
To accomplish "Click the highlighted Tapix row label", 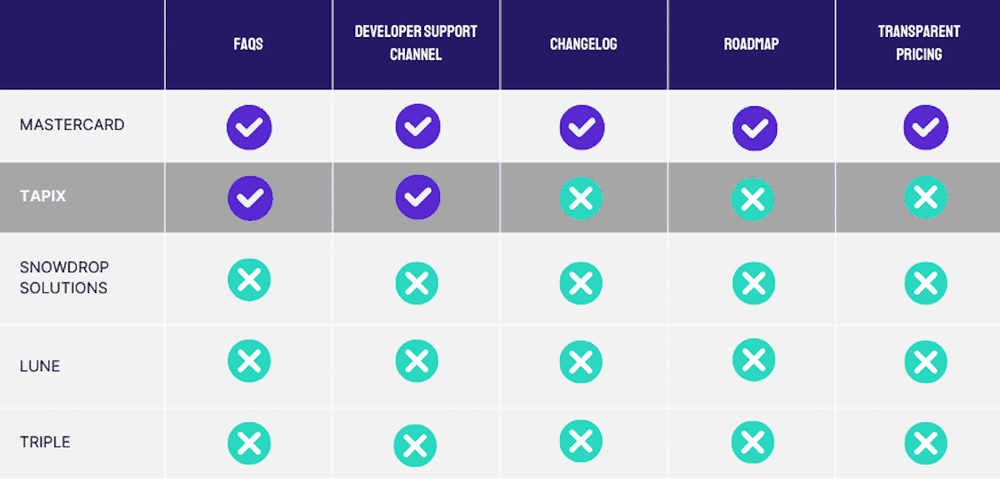I will [42, 196].
